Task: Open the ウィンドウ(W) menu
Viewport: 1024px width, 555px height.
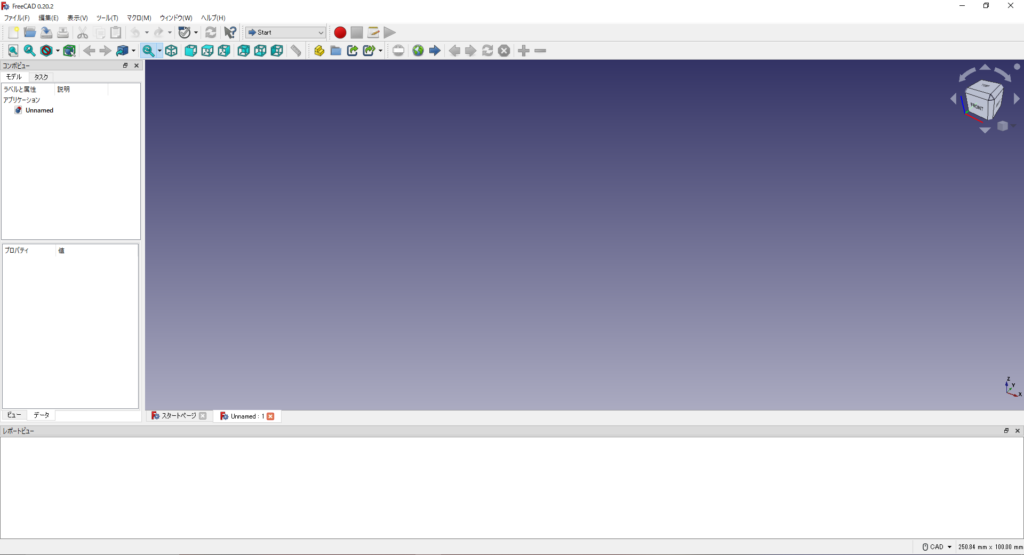Action: (176, 18)
